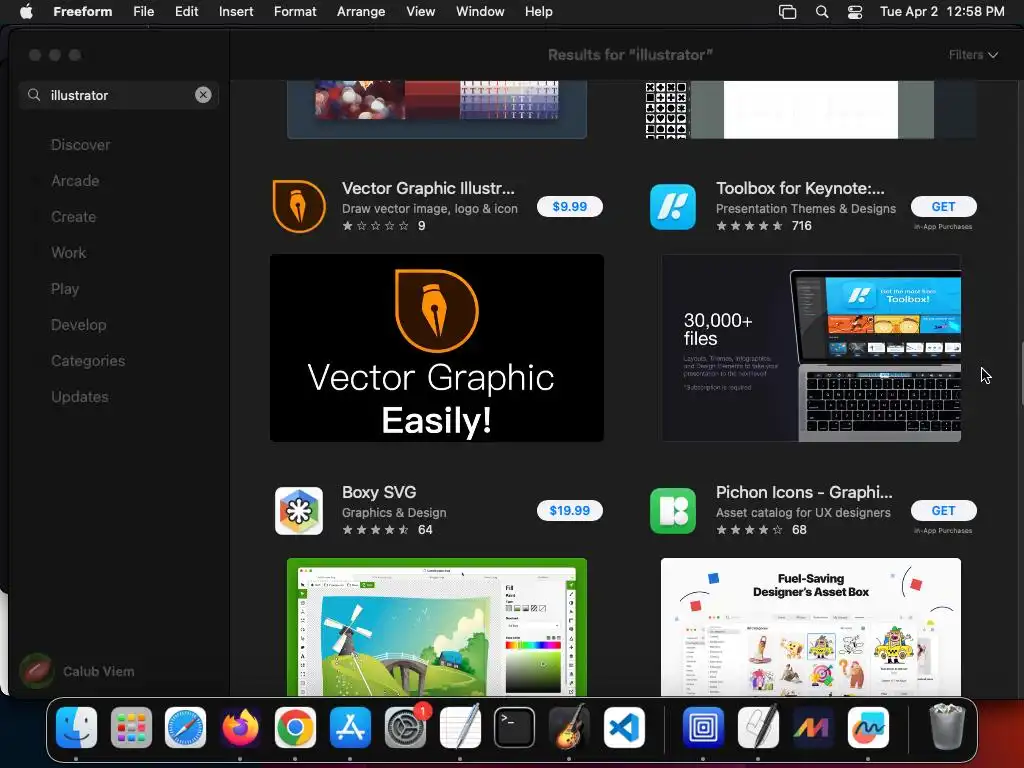Open Vector Graphic Illustrator app icon
The width and height of the screenshot is (1024, 768).
pos(298,206)
